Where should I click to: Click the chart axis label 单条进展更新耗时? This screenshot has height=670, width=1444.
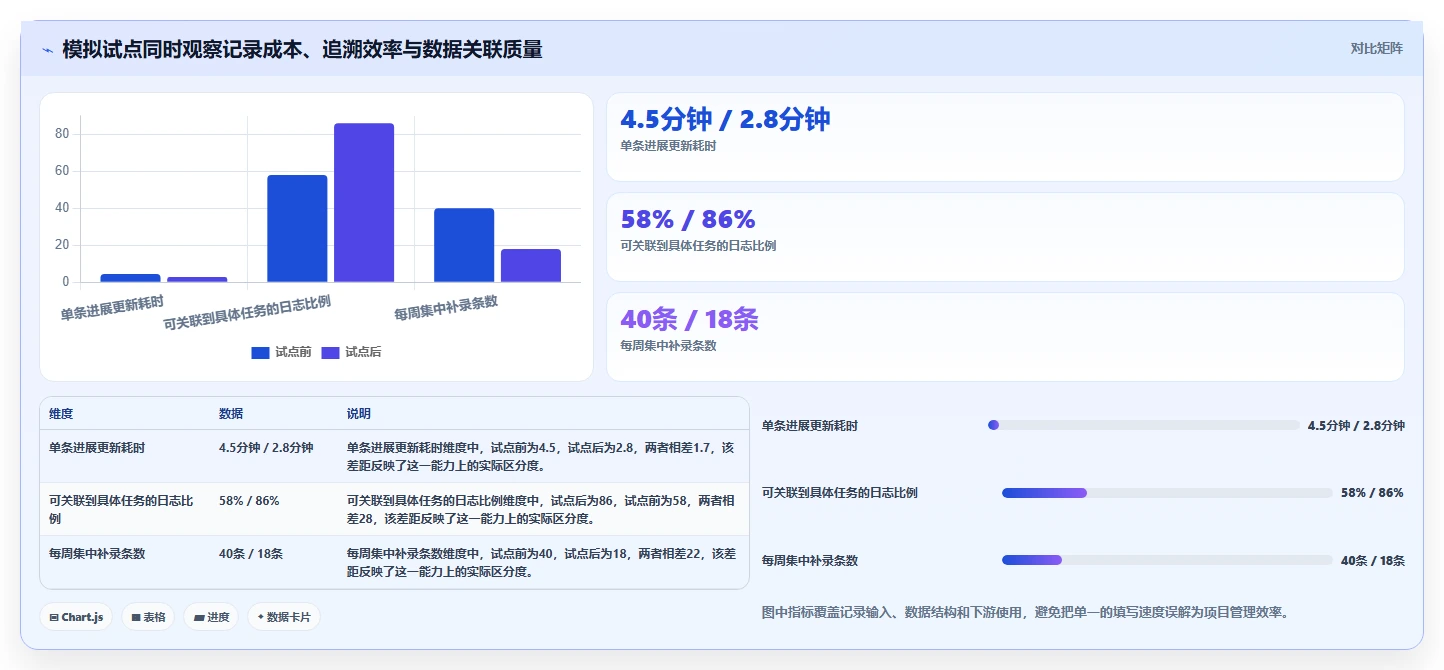coord(112,307)
